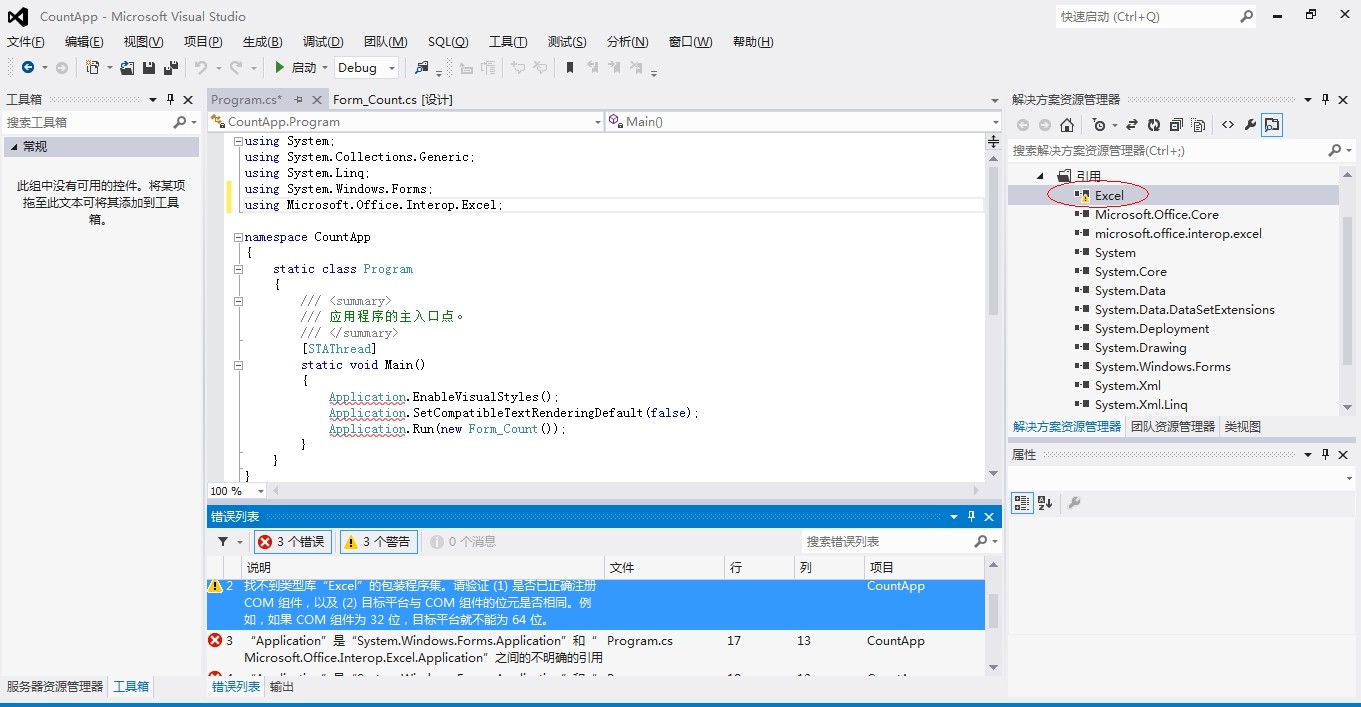Toggle Preview Selected Items icon

tap(1272, 125)
